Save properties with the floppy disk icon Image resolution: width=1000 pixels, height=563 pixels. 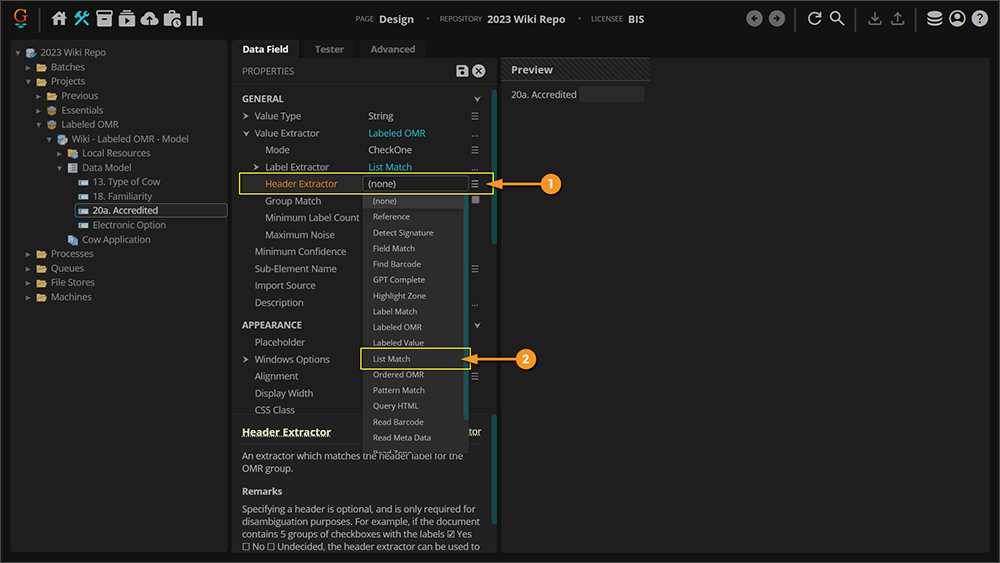click(462, 71)
